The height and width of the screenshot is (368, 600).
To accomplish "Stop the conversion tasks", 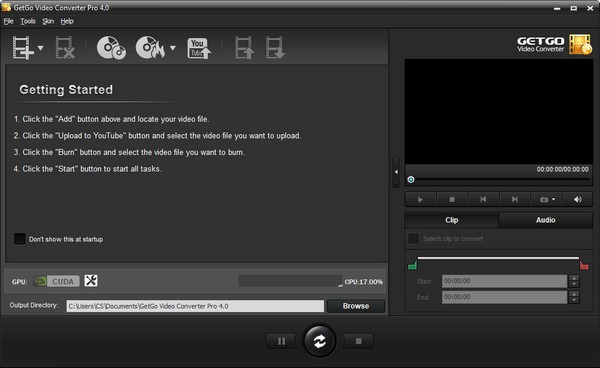I will 359,341.
